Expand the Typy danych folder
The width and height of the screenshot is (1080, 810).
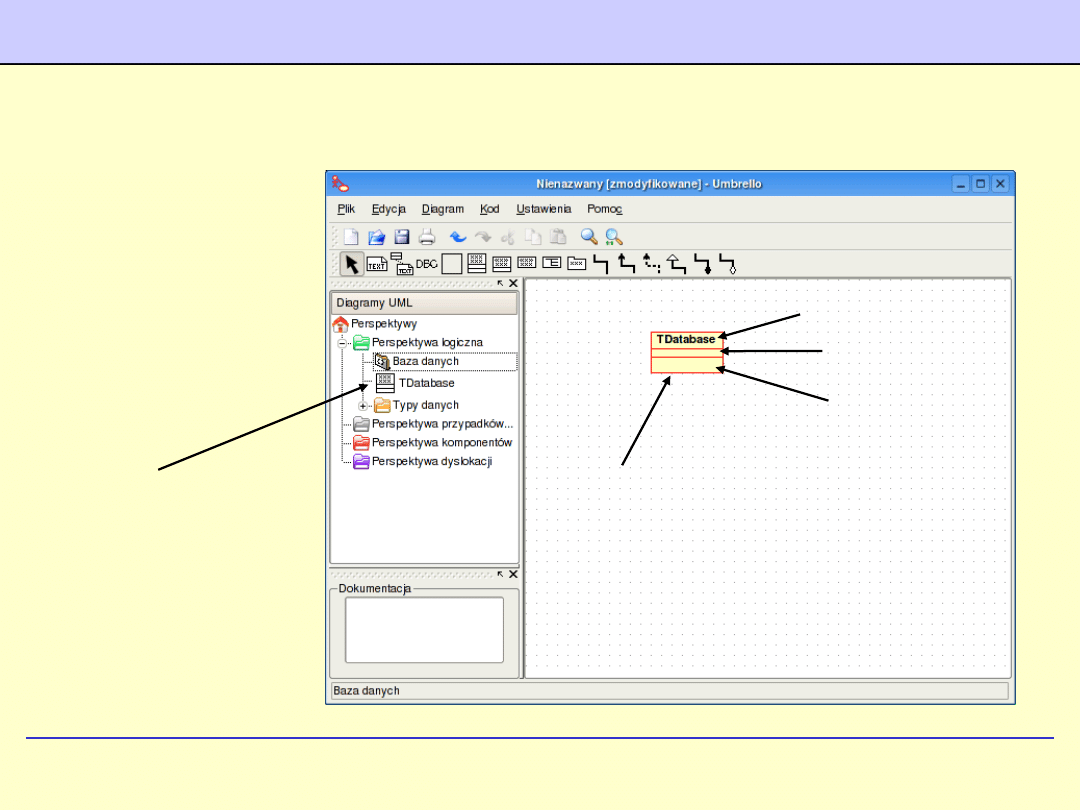(364, 405)
